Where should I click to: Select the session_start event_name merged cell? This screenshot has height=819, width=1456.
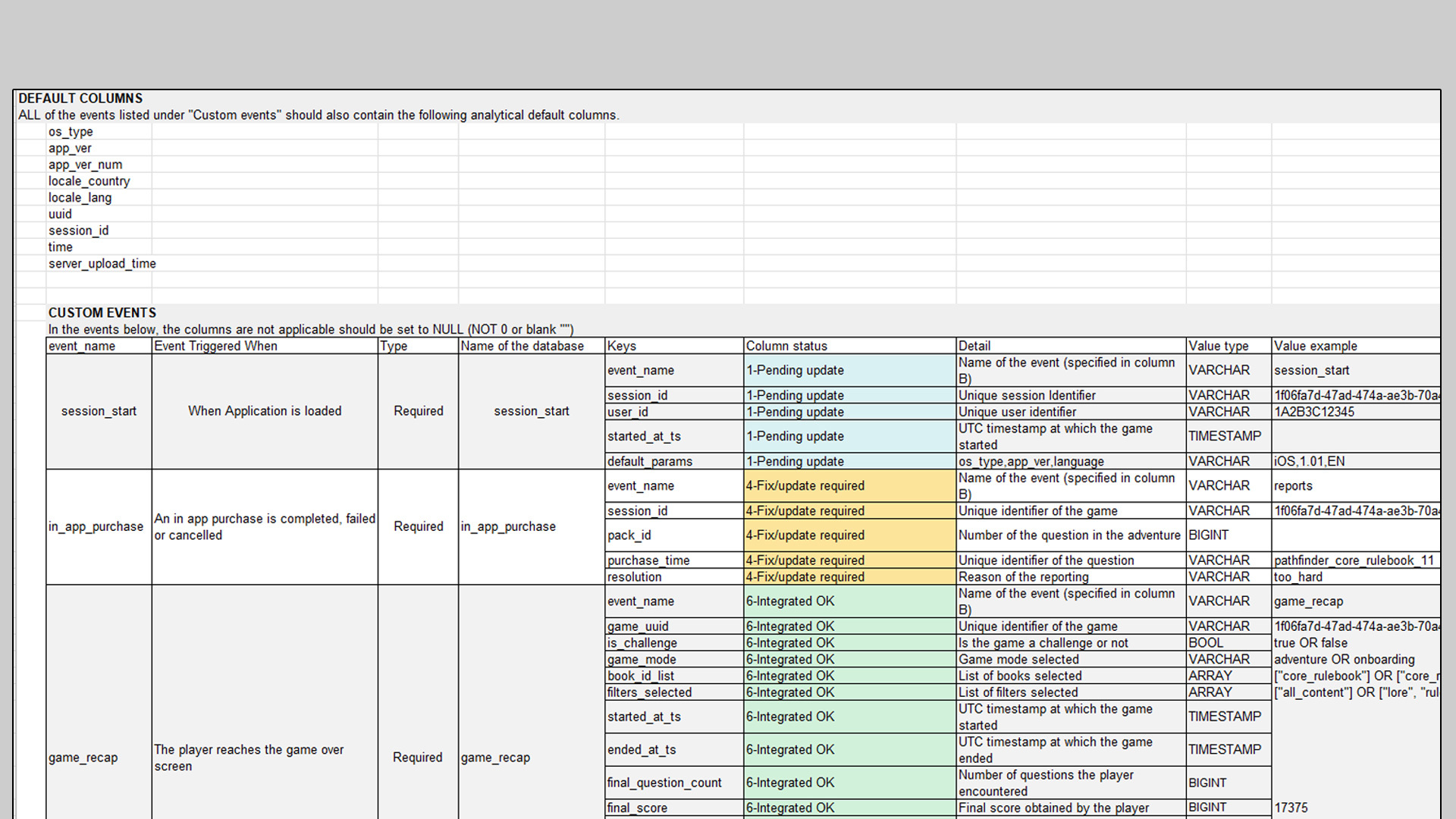99,411
